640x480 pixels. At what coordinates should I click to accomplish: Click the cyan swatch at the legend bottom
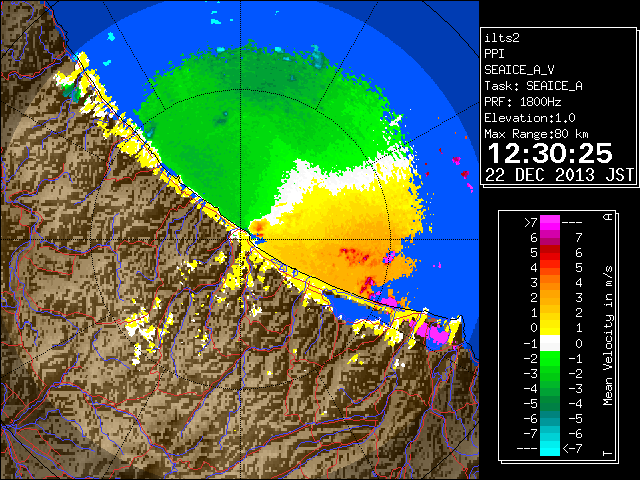tap(550, 449)
